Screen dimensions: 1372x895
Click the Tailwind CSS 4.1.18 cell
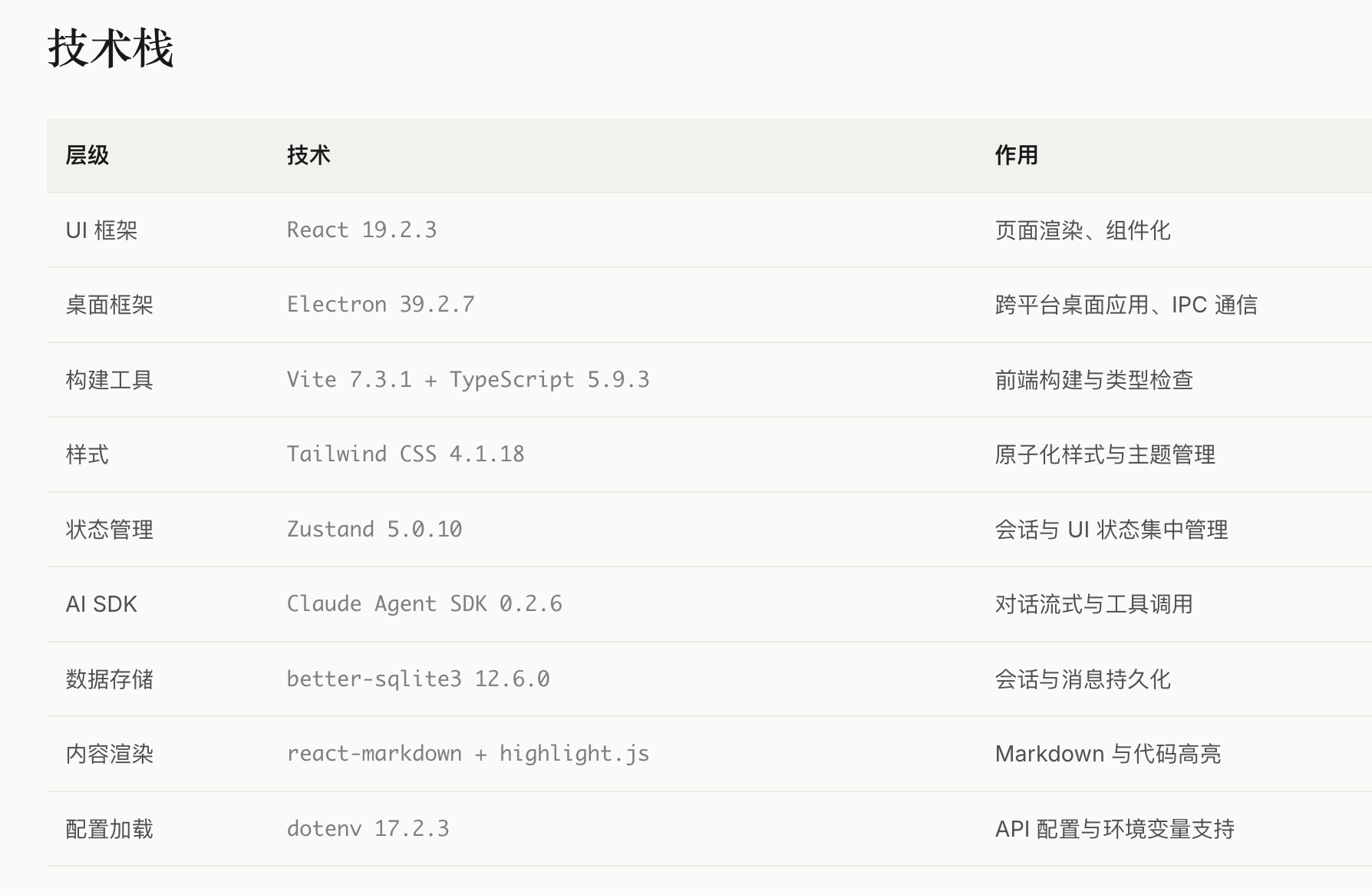405,454
